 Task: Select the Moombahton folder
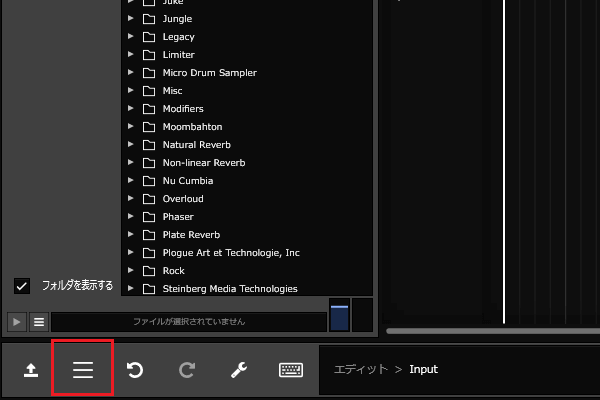(x=192, y=127)
